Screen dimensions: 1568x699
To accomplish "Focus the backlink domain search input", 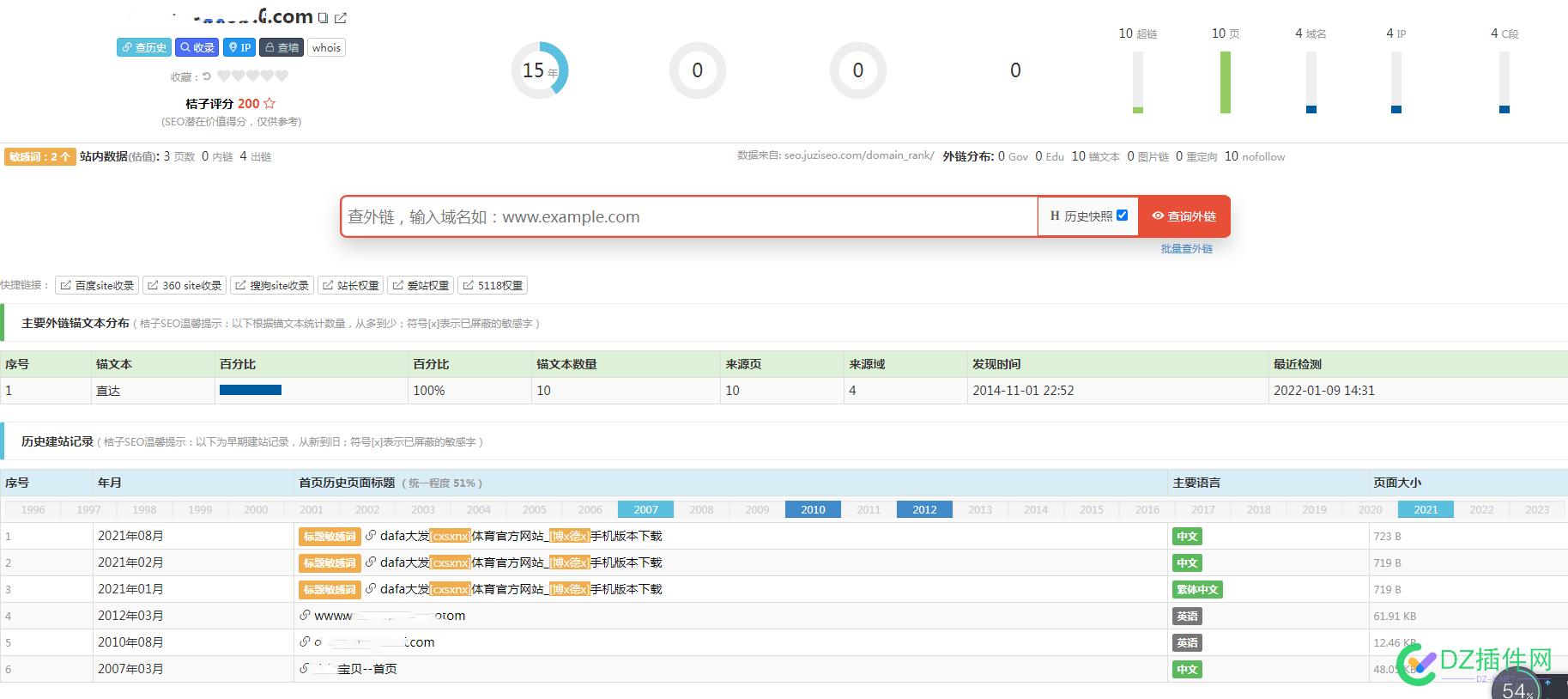I will pos(689,216).
